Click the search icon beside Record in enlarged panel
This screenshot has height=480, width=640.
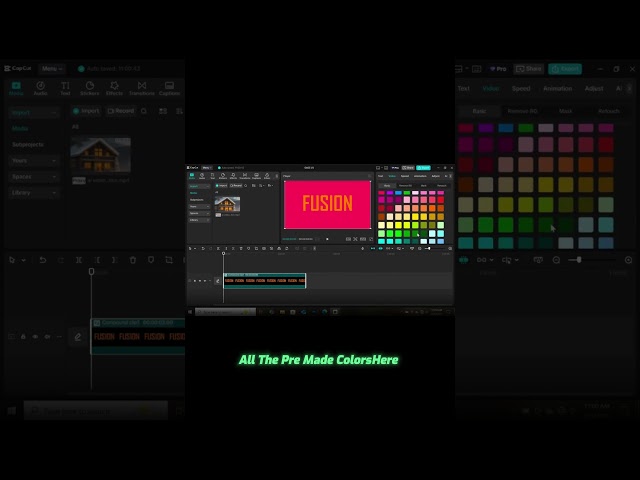tap(144, 111)
